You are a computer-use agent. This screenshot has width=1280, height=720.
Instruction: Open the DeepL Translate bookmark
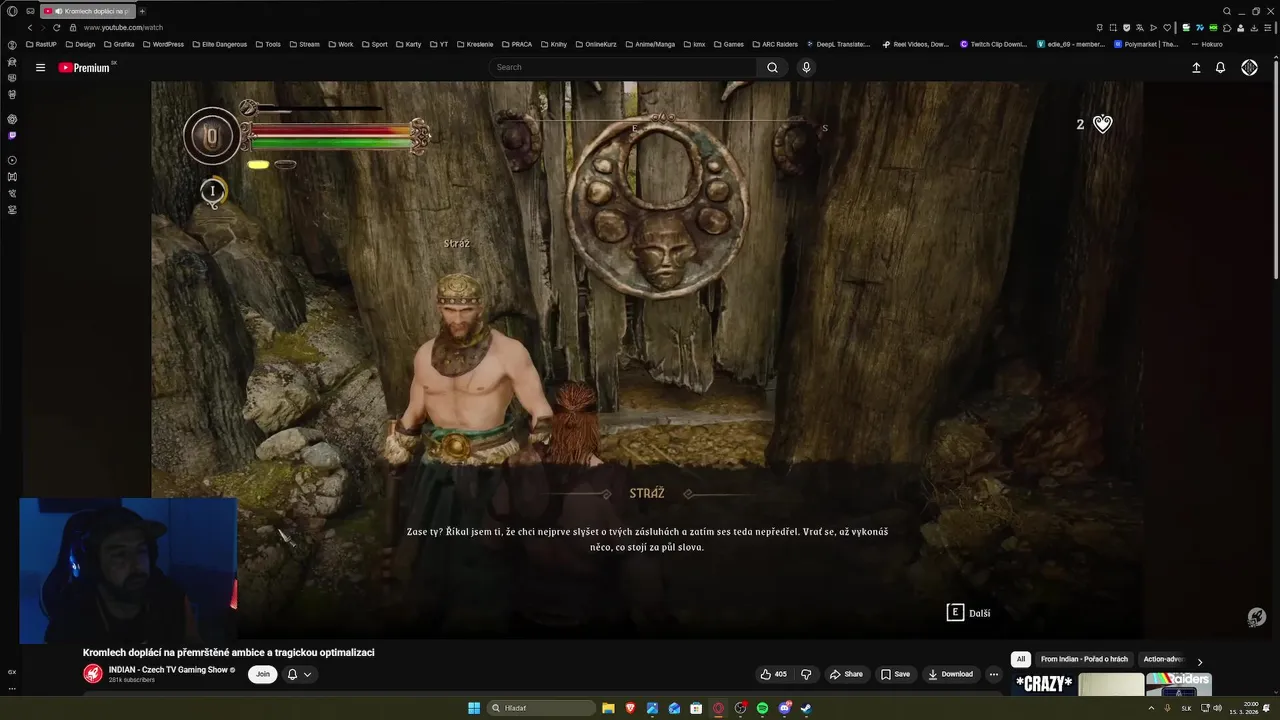coord(838,44)
